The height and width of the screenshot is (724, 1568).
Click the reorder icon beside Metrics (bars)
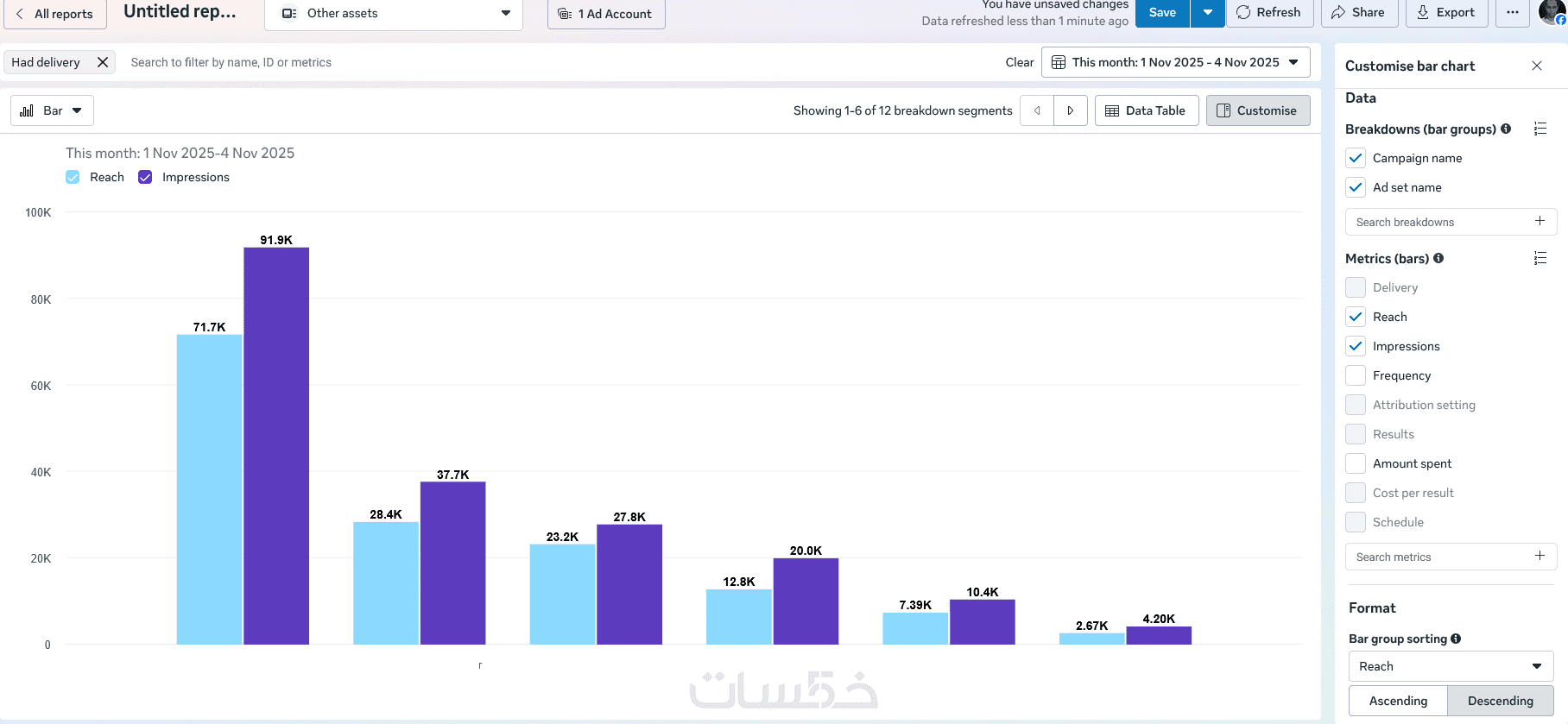coord(1540,258)
